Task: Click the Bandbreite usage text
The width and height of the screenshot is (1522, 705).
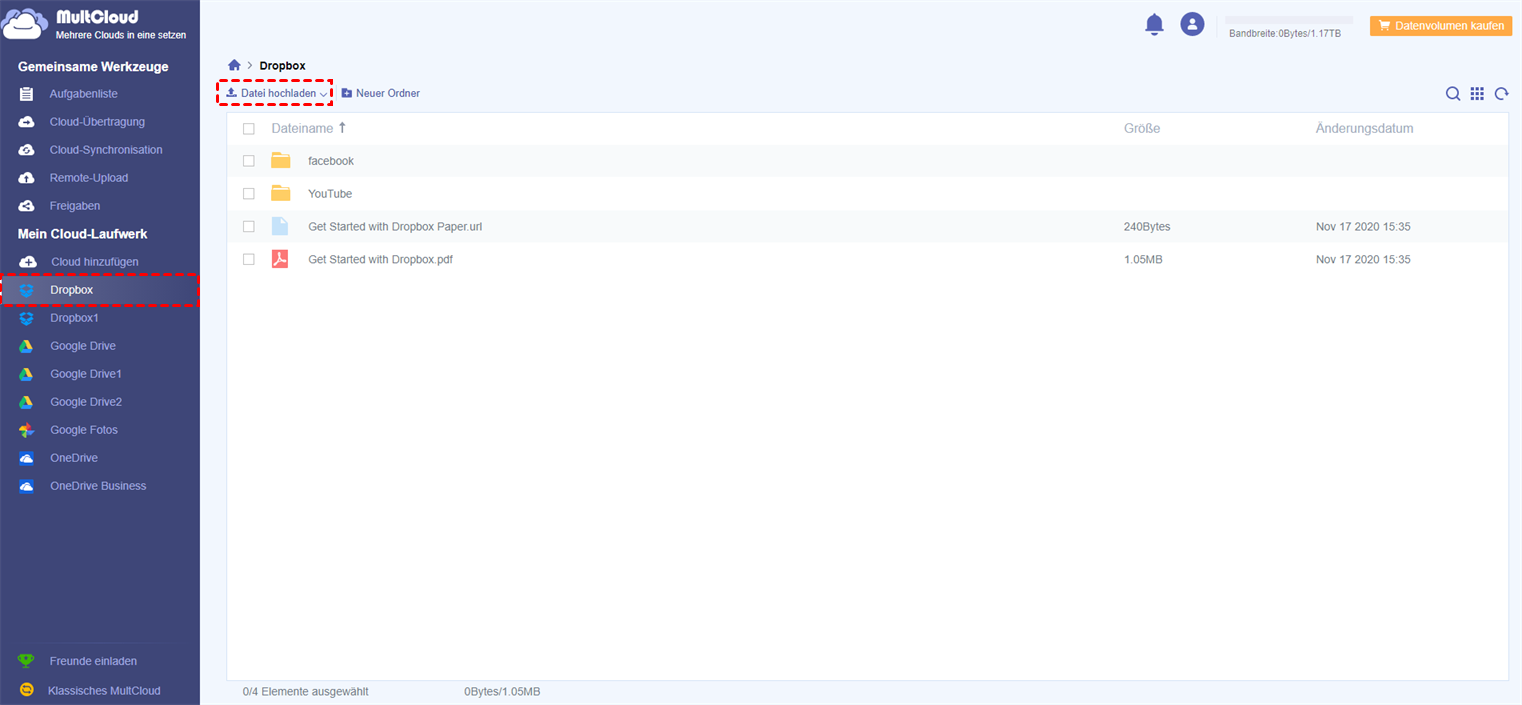Action: coord(1285,33)
